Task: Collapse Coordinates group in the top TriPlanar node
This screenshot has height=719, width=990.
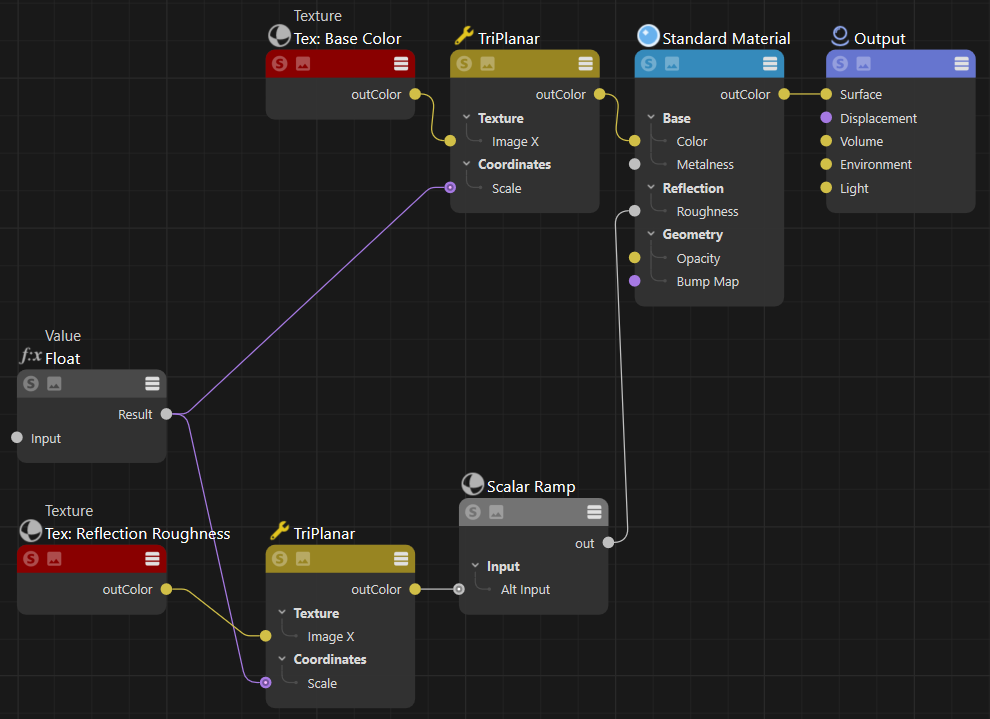Action: (x=466, y=164)
